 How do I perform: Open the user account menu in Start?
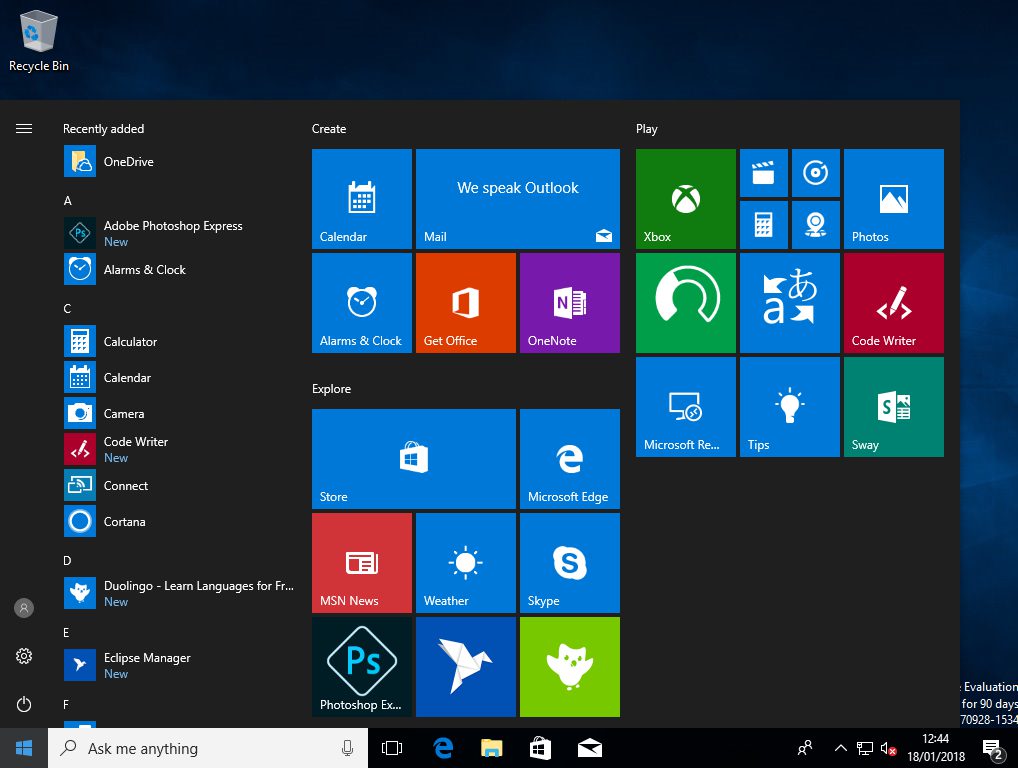24,608
